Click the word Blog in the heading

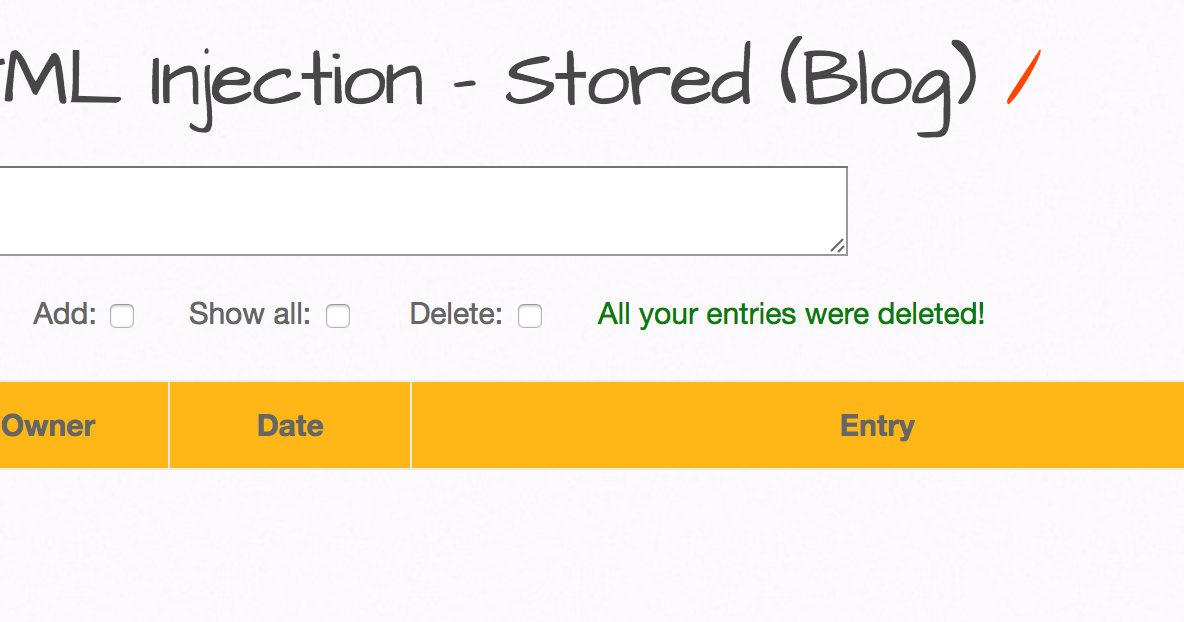pyautogui.click(x=880, y=80)
